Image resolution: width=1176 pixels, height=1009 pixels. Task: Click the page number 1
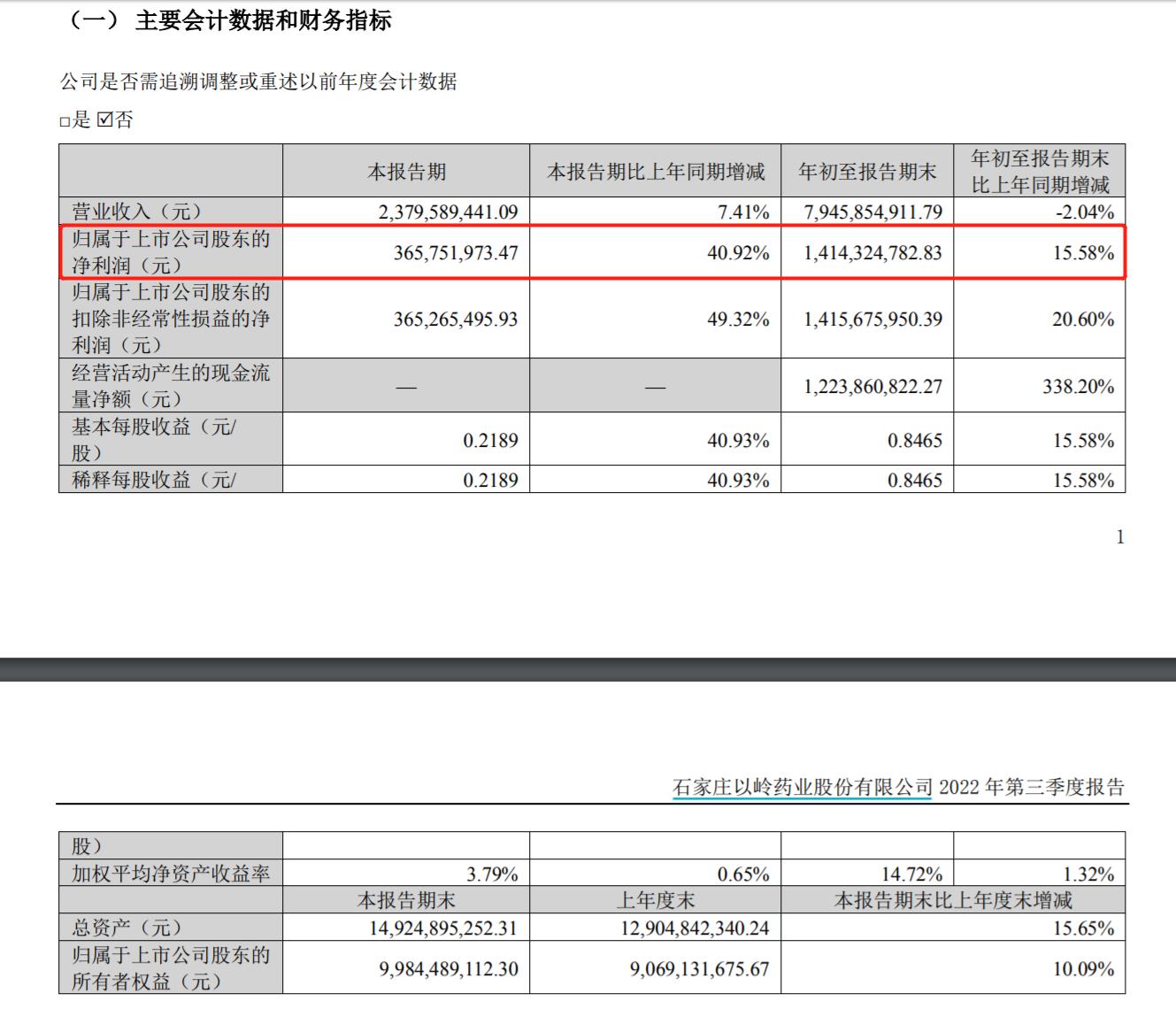click(1120, 537)
